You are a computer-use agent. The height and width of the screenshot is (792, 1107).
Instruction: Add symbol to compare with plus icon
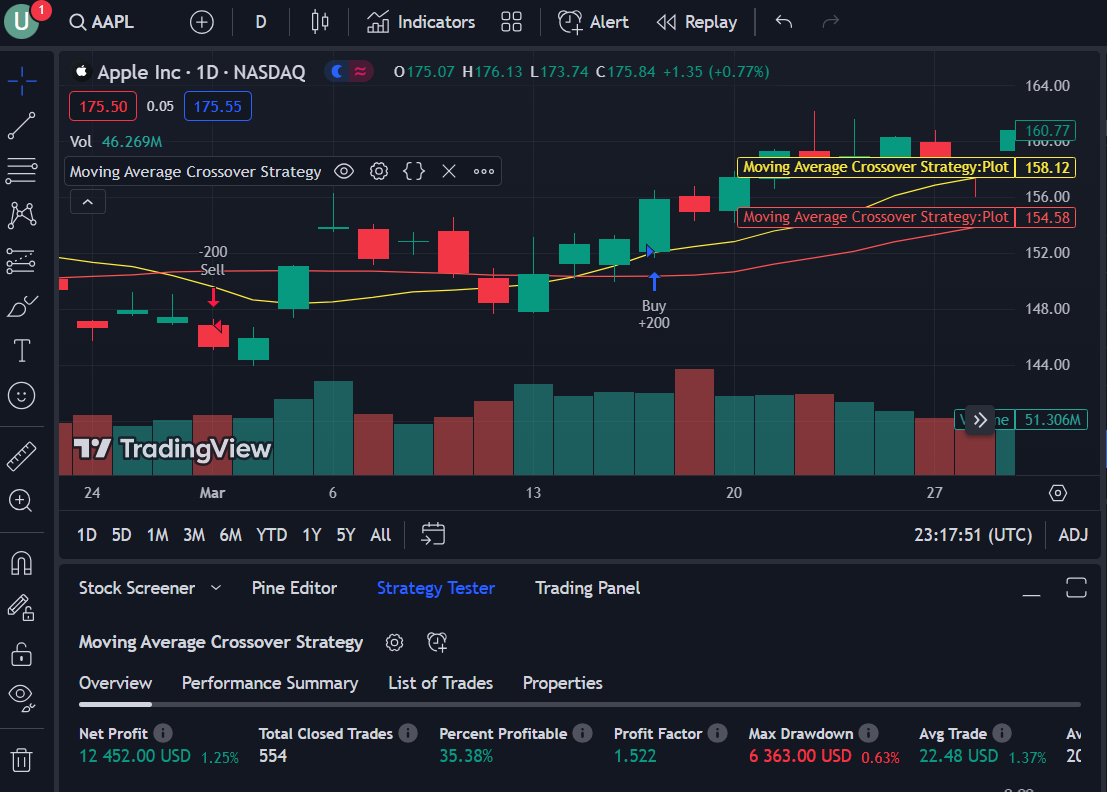202,22
